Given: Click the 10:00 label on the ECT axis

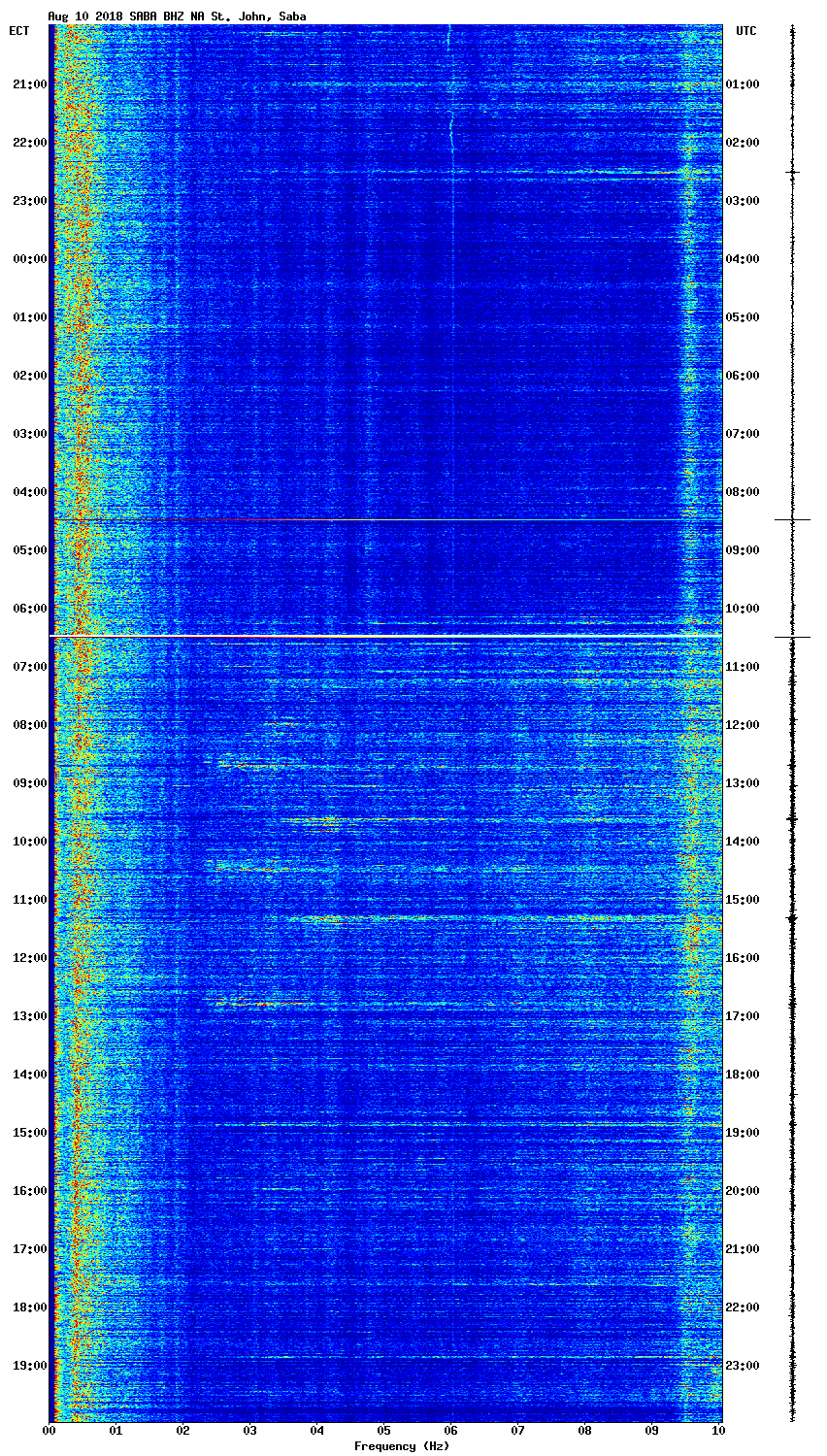Looking at the screenshot, I should (30, 842).
